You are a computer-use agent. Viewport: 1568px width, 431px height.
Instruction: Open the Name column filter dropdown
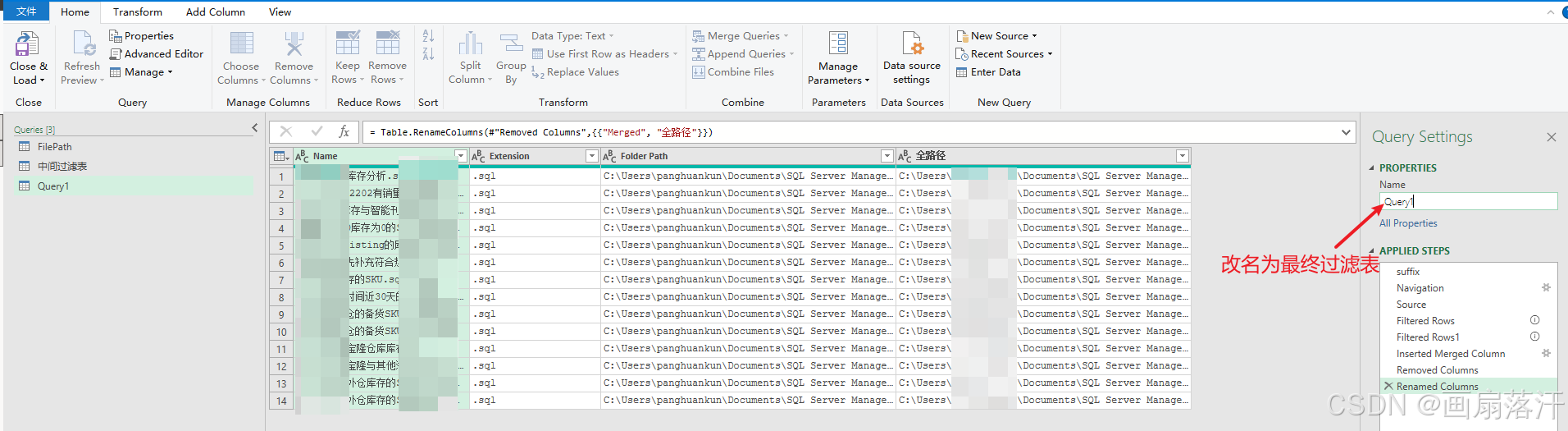tap(460, 156)
